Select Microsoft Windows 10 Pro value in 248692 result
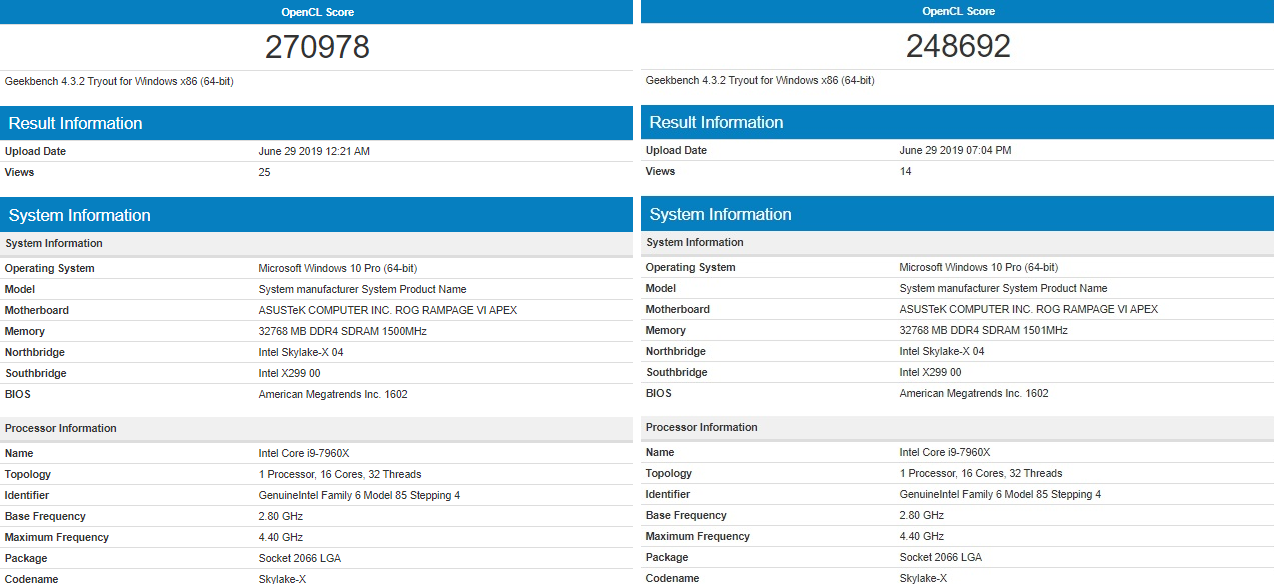 pyautogui.click(x=978, y=267)
